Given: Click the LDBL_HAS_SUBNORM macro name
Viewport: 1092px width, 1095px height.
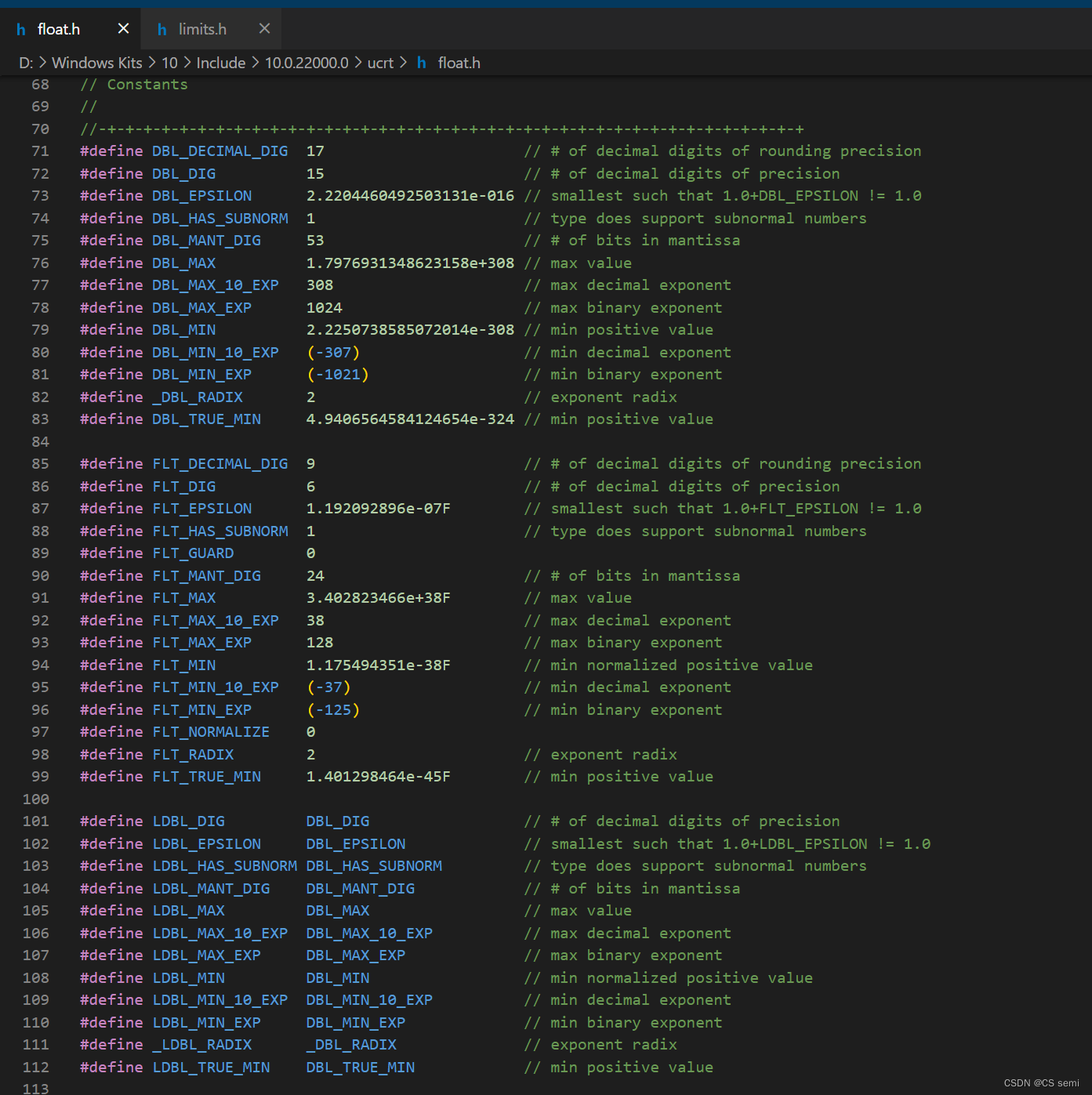Looking at the screenshot, I should point(225,866).
